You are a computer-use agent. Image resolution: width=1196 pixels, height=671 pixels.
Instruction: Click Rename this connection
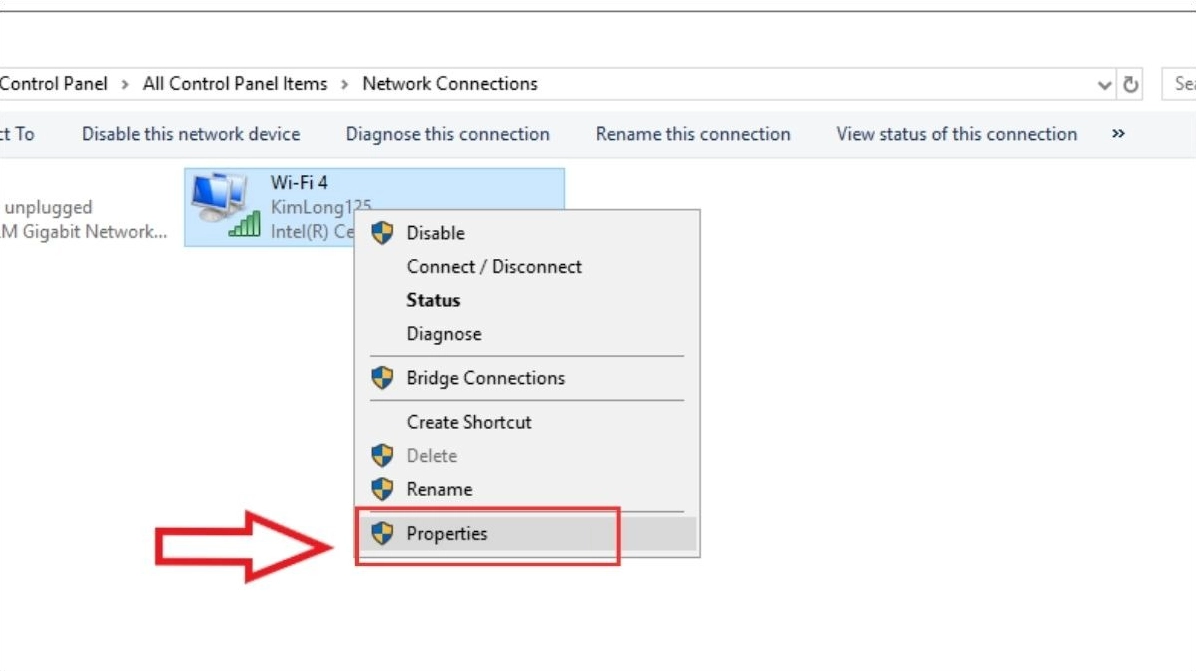pos(693,134)
